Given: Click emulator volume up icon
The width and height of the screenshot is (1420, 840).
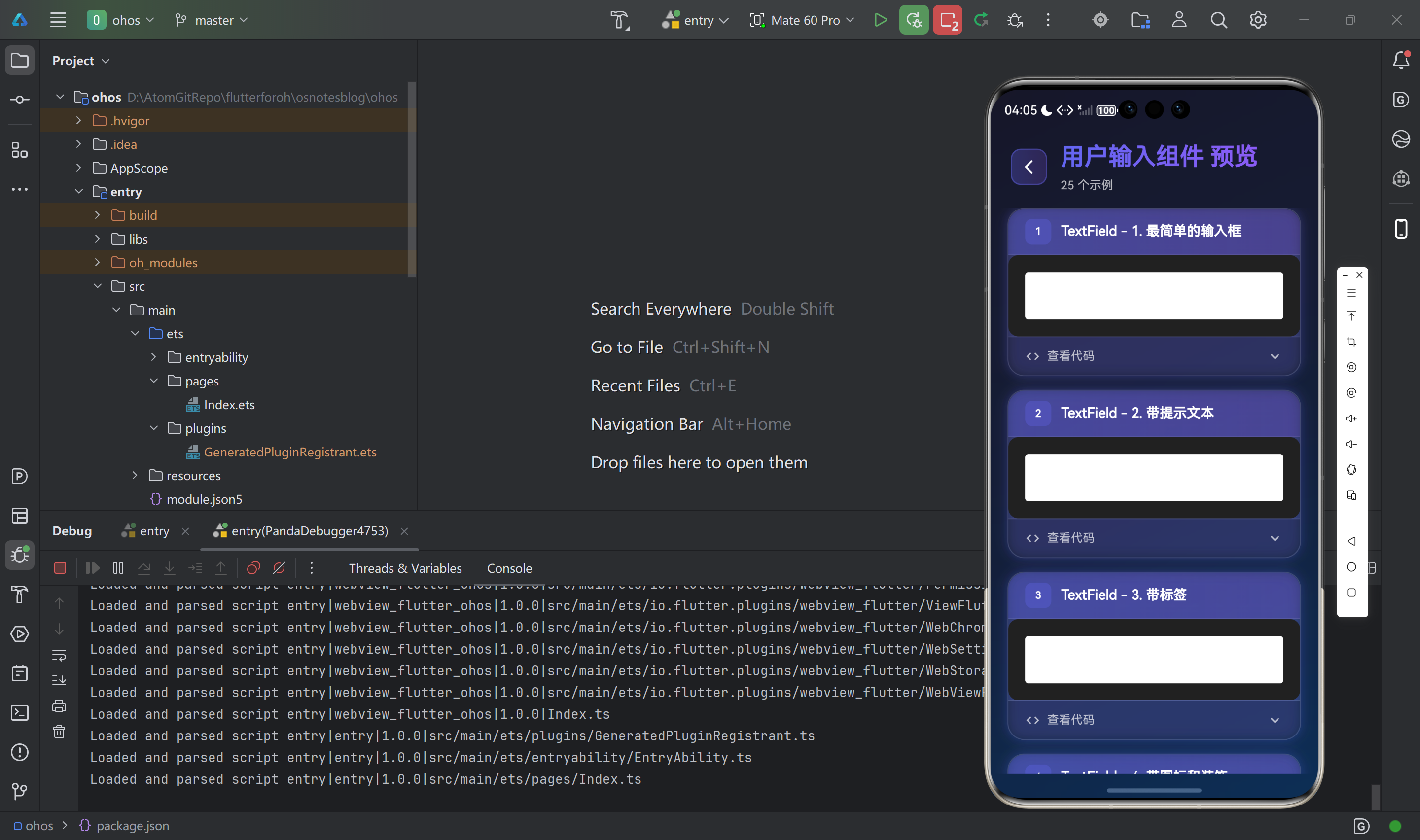Looking at the screenshot, I should click(x=1351, y=419).
